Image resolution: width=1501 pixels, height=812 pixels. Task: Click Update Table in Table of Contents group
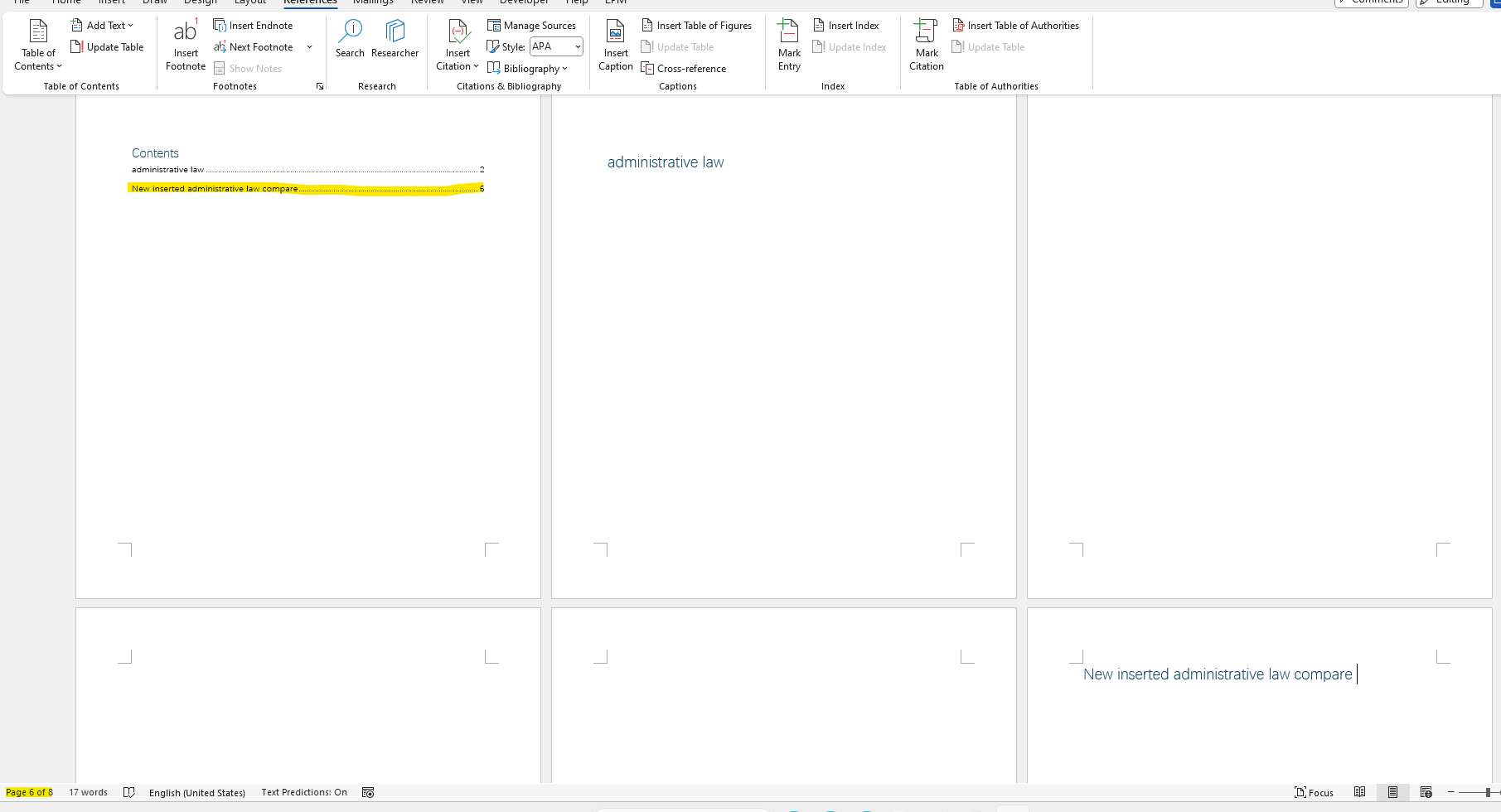pos(107,46)
